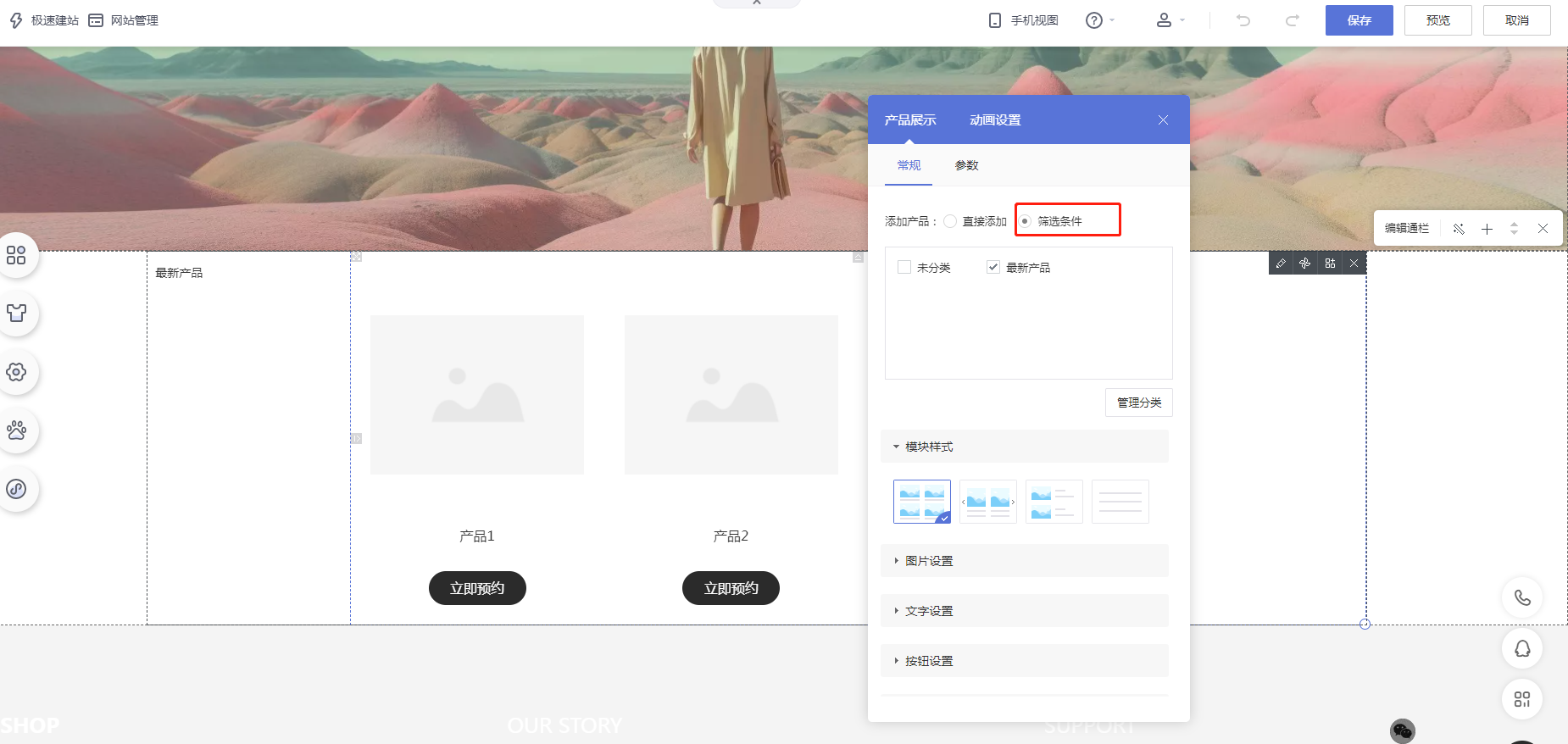Expand the 图片设置 section
Image resolution: width=1568 pixels, height=744 pixels.
[929, 561]
